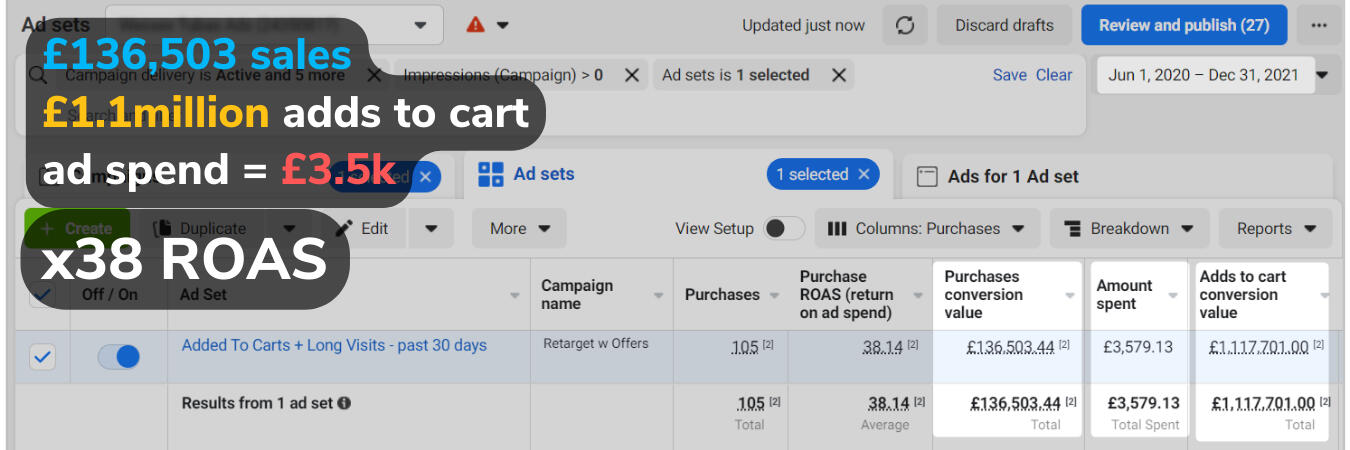
Task: Switch to the Ads for 1 Ad set tab
Action: (x=1012, y=176)
